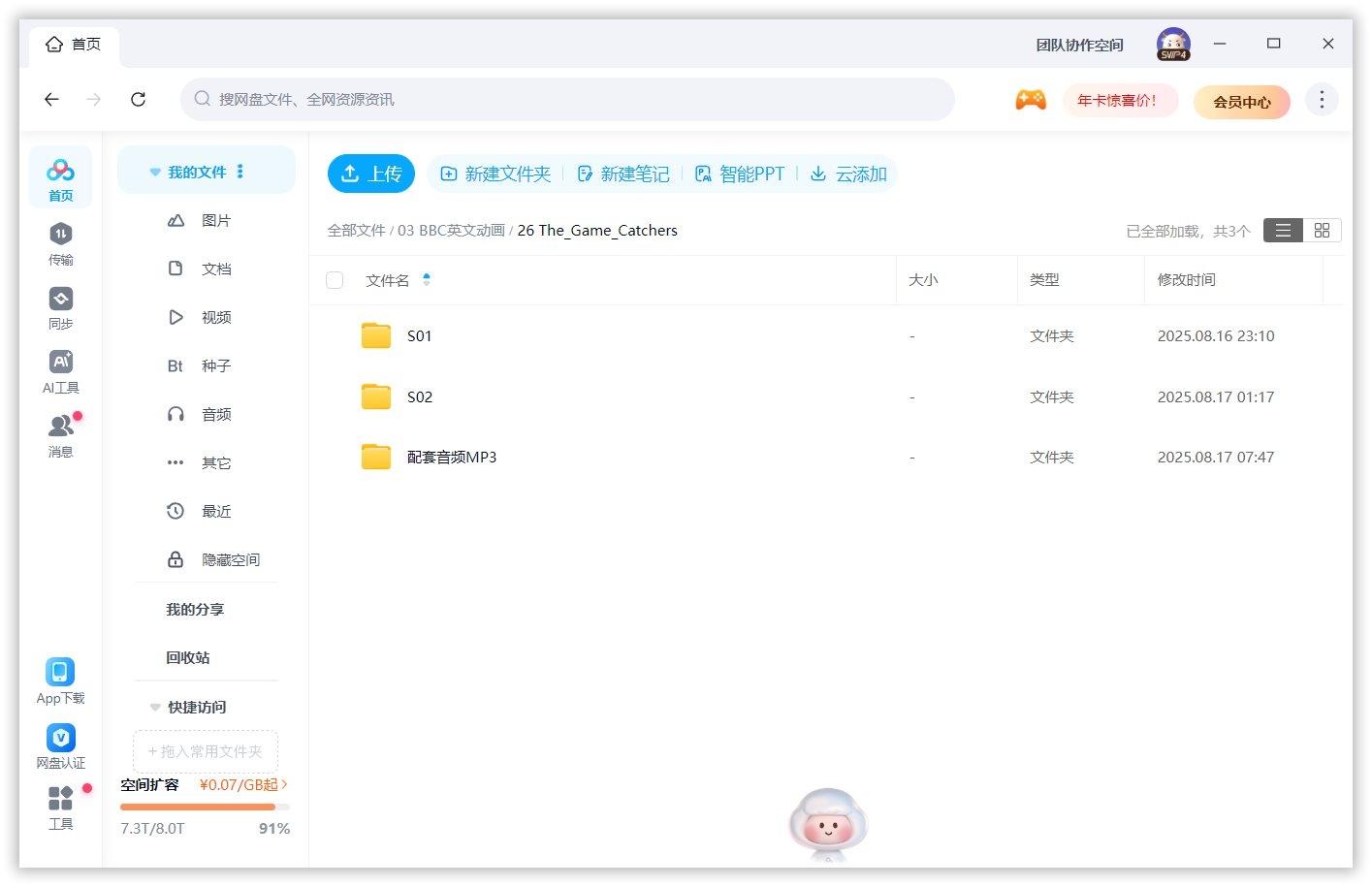Screen dimensions: 1372x887
Task: Open the 同步 sync feature
Action: (60, 307)
